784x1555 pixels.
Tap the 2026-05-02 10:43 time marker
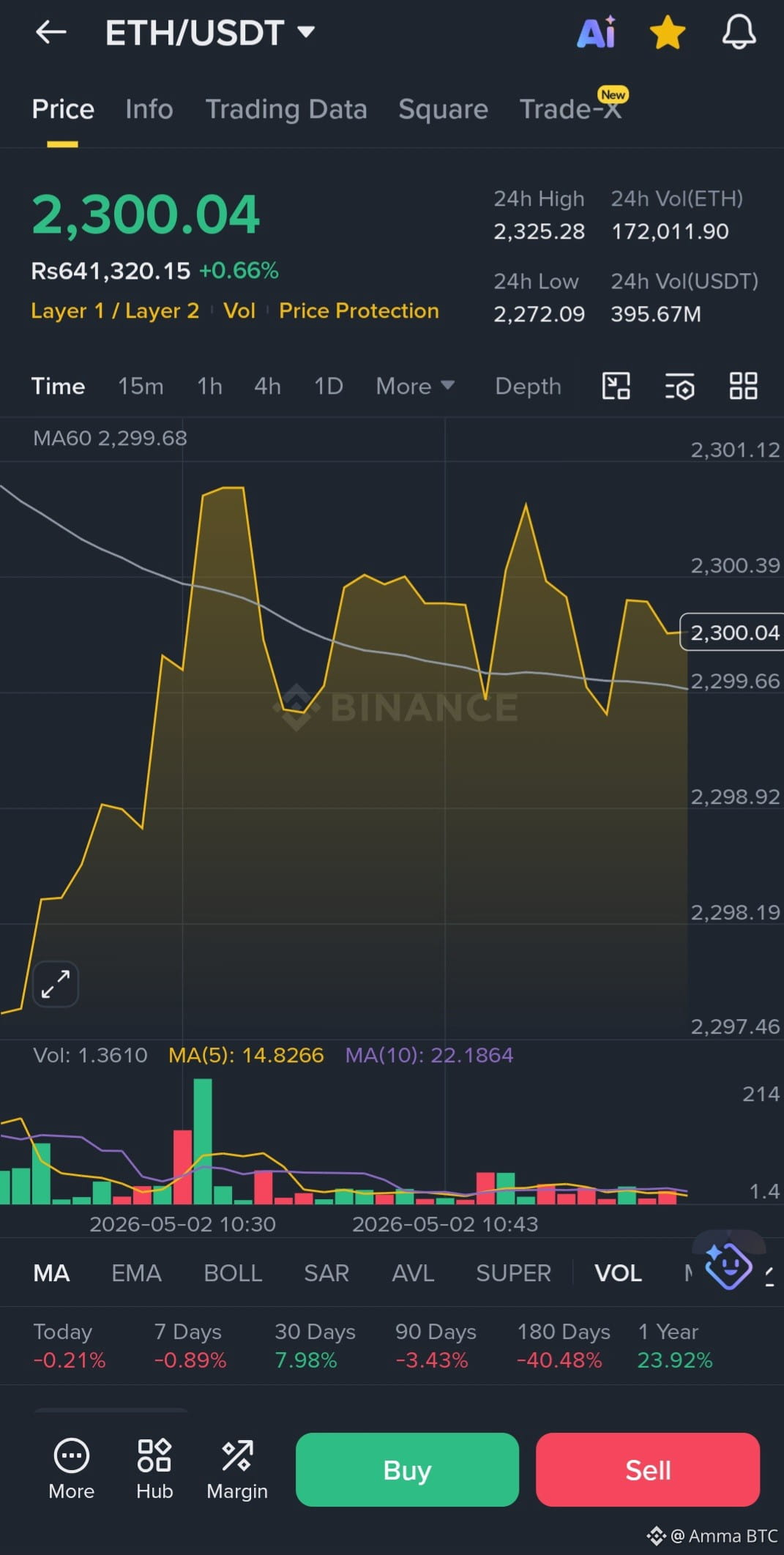[x=445, y=1224]
